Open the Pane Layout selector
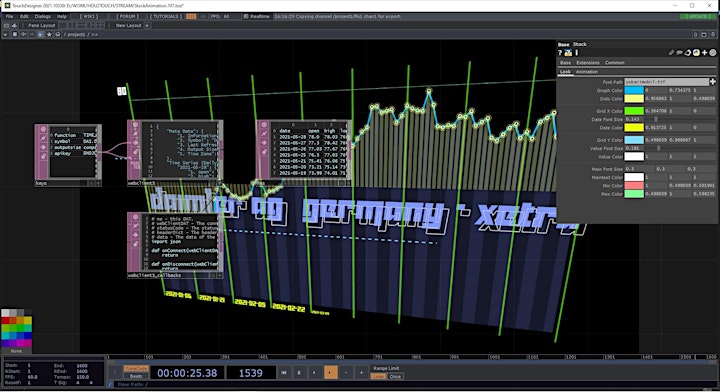 pos(42,26)
